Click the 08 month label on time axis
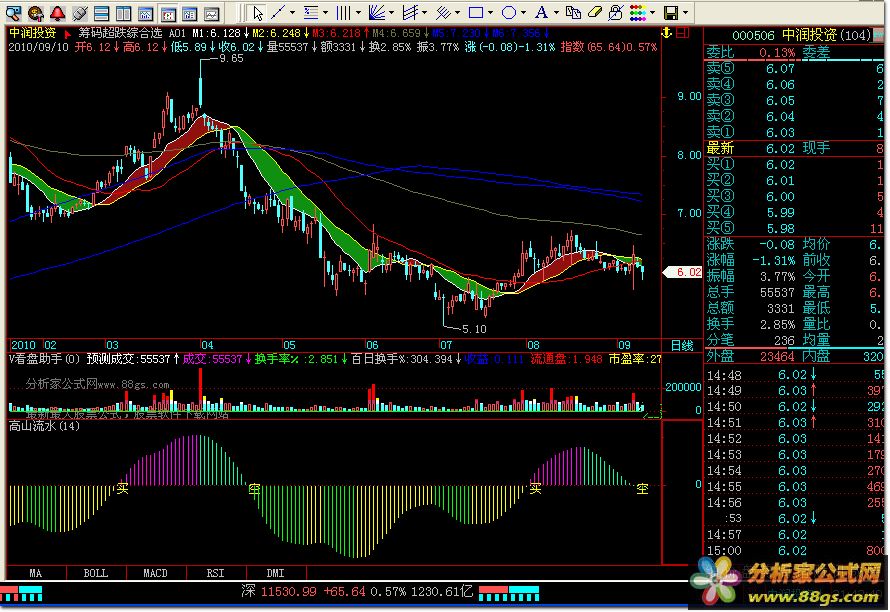890x612 pixels. click(x=533, y=345)
